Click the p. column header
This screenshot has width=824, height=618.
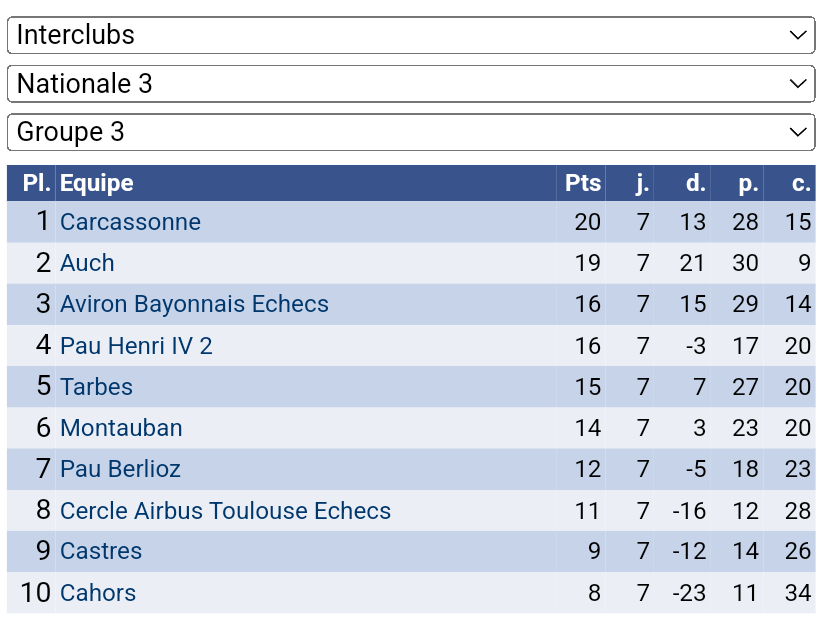click(x=748, y=183)
